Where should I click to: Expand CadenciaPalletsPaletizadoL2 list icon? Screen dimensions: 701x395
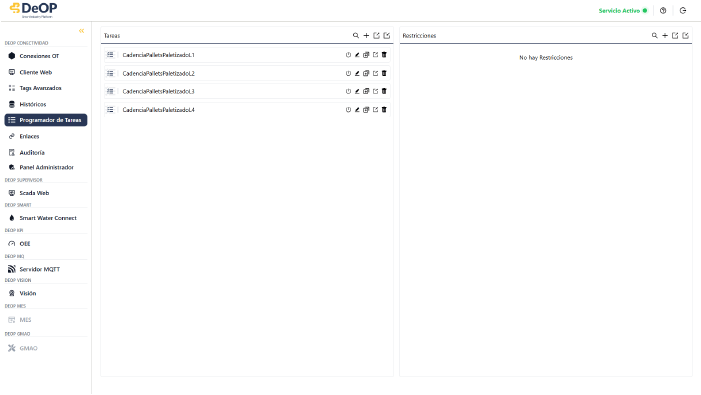[110, 73]
